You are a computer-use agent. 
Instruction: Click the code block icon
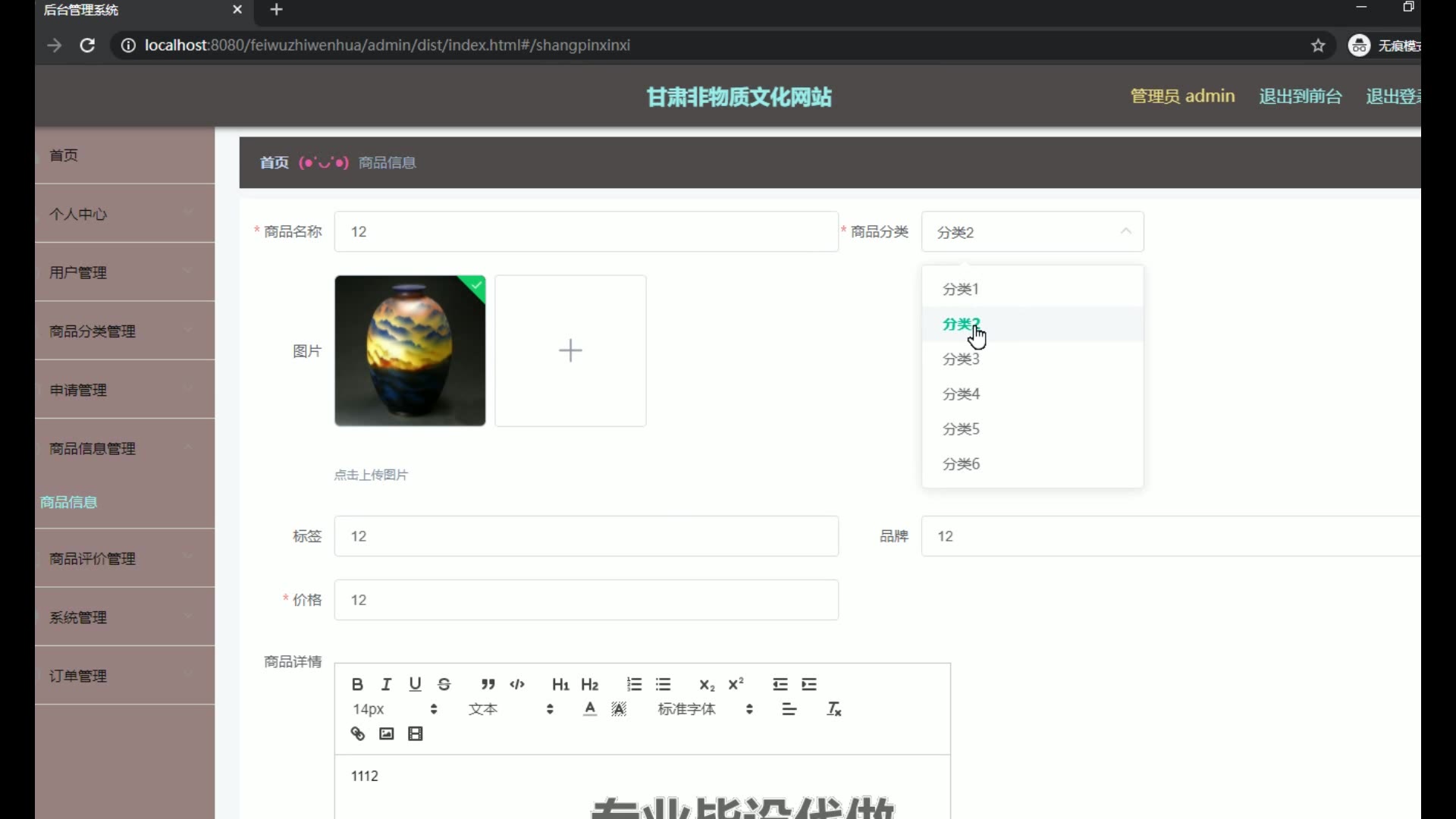tap(517, 684)
